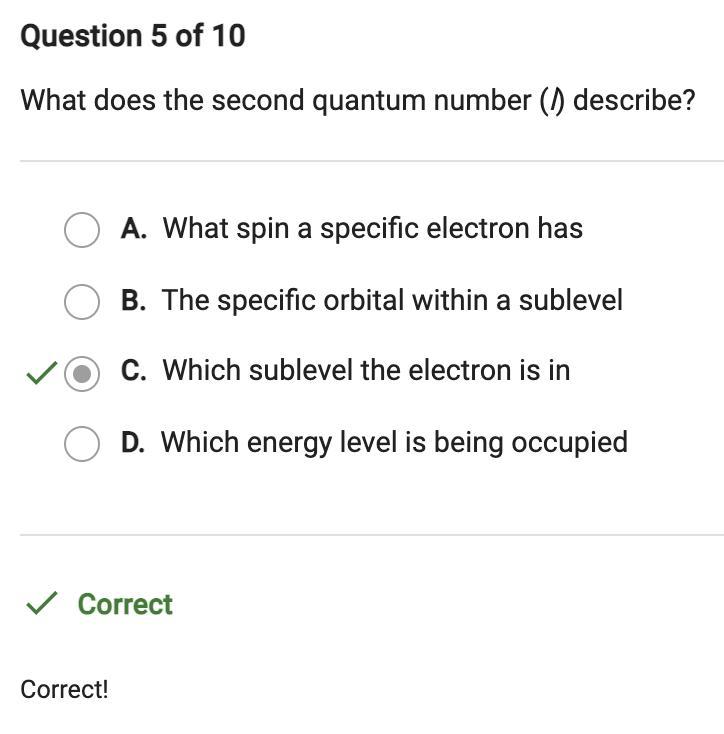724x734 pixels.
Task: Choose answer text 'What spin a specific electron has'
Action: coord(373,229)
